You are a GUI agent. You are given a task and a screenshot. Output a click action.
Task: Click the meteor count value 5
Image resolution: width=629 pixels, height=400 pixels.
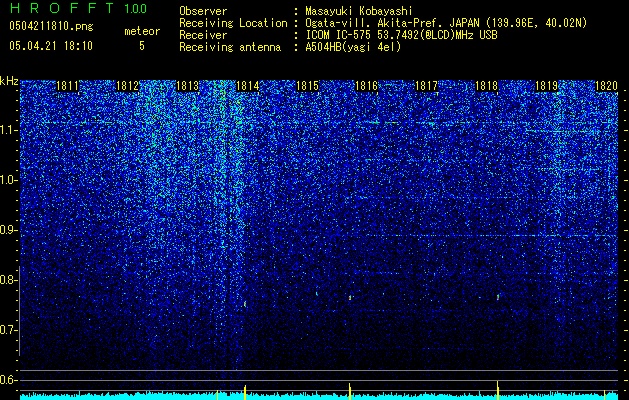coord(142,46)
